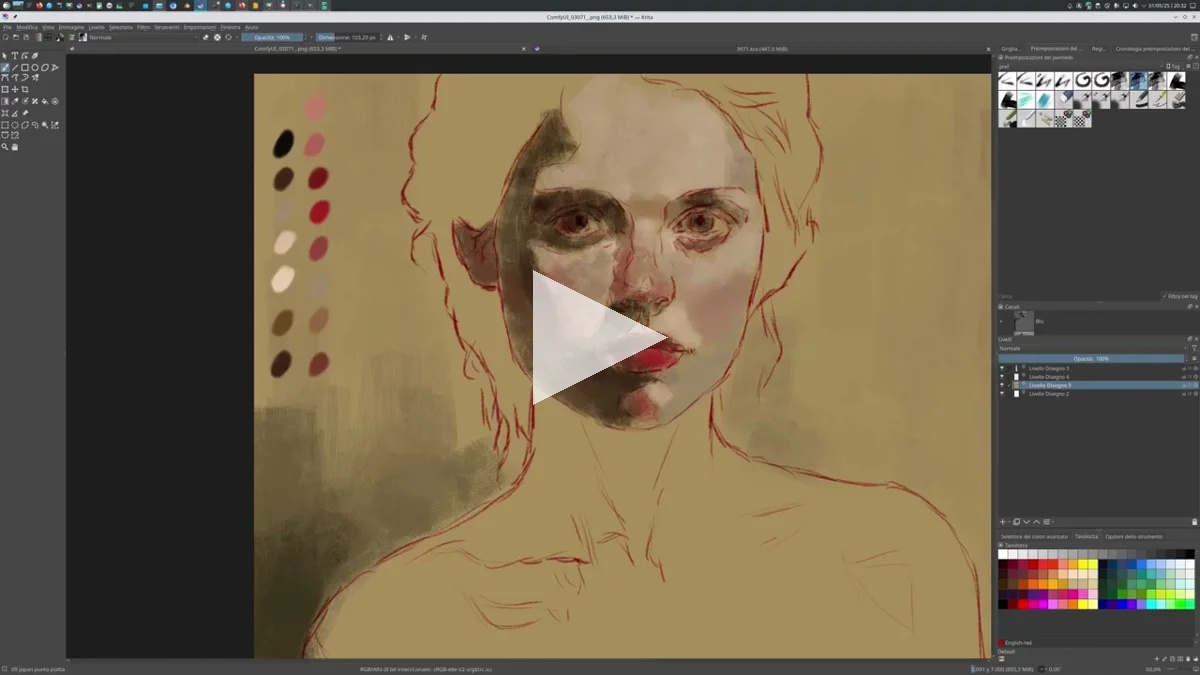Open the brush preset Tag dropdown
The image size is (1200, 675).
[x=1176, y=67]
